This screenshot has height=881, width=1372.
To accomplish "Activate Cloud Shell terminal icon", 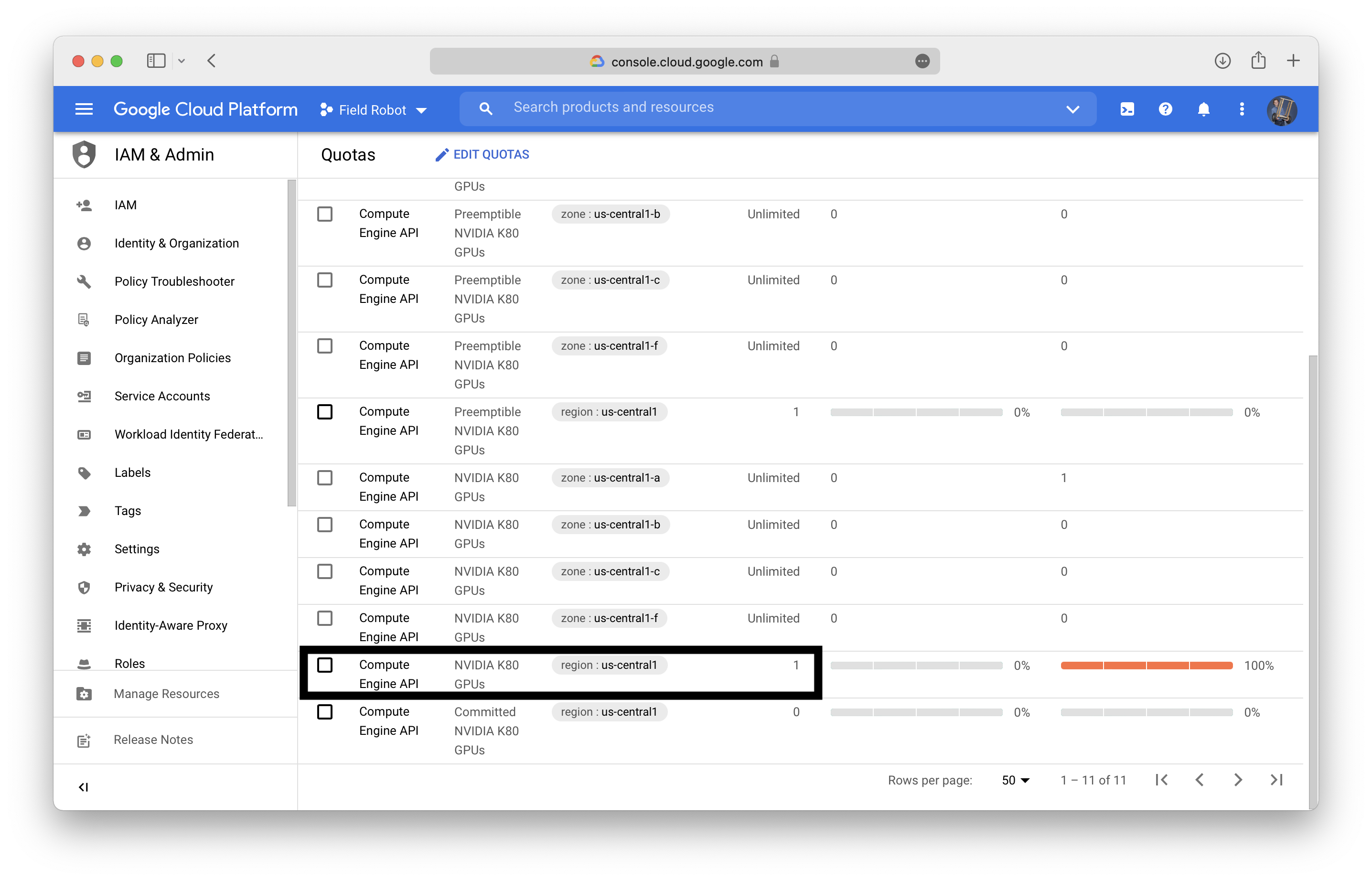I will (x=1126, y=109).
